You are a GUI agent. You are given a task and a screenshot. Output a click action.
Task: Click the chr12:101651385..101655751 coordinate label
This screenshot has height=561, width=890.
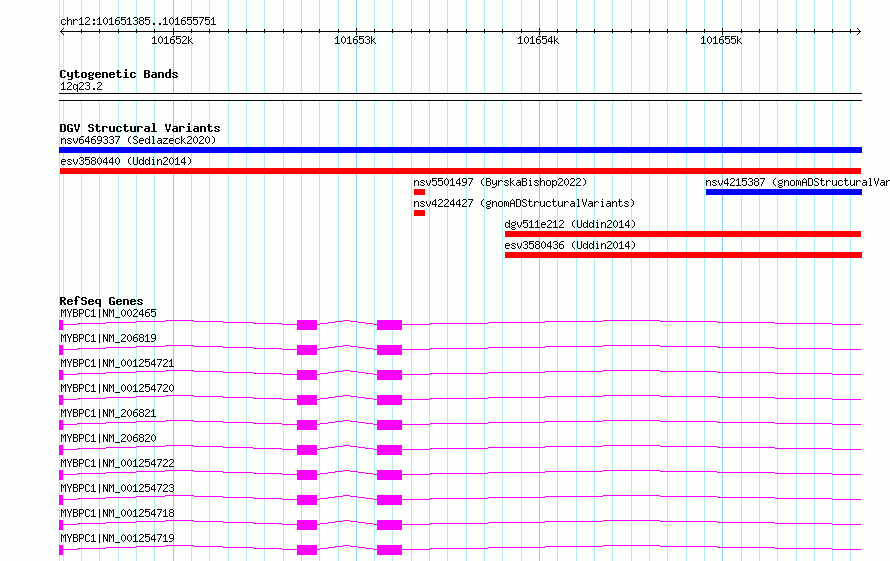pos(138,21)
